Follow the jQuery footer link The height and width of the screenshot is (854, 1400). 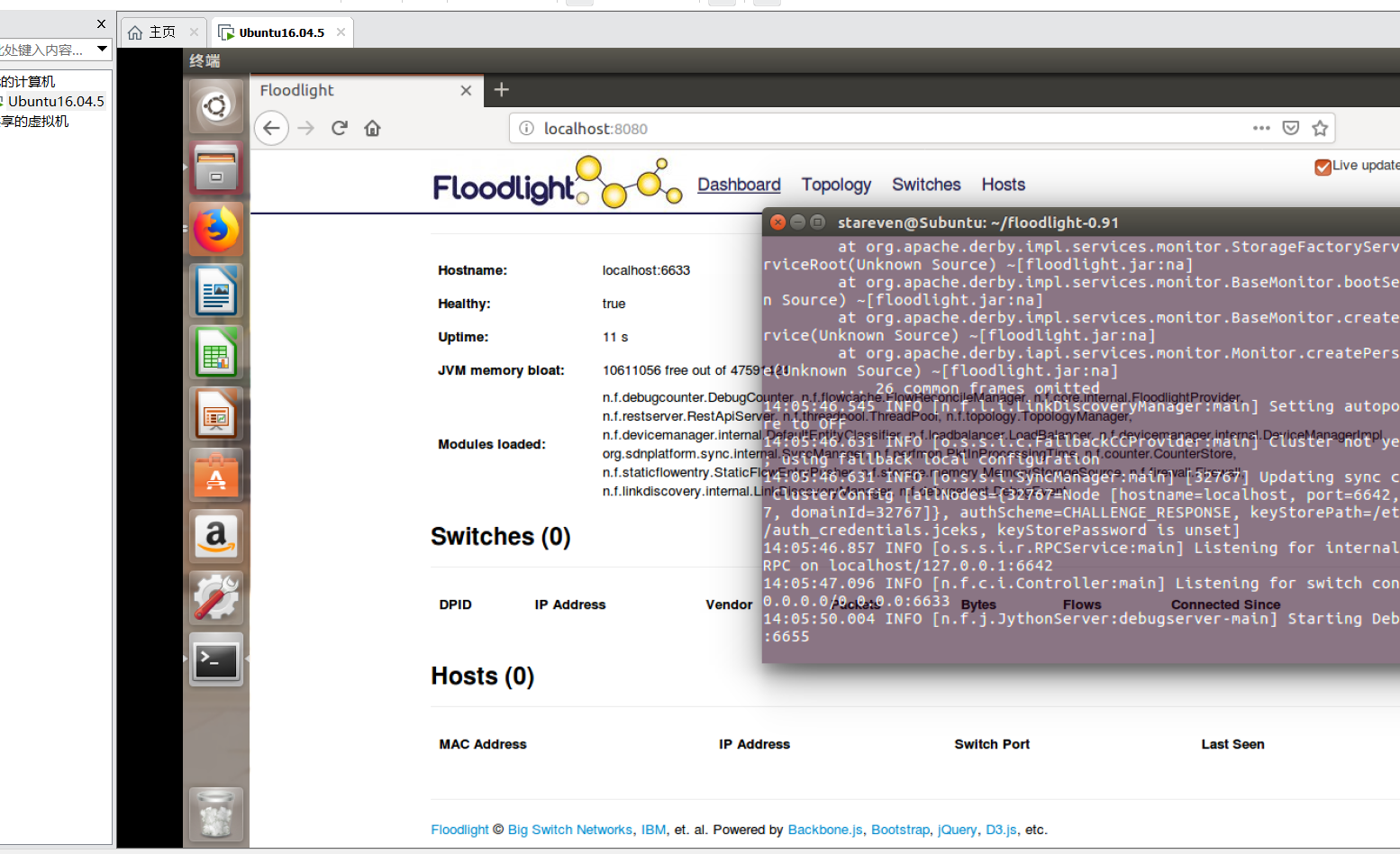click(x=957, y=830)
